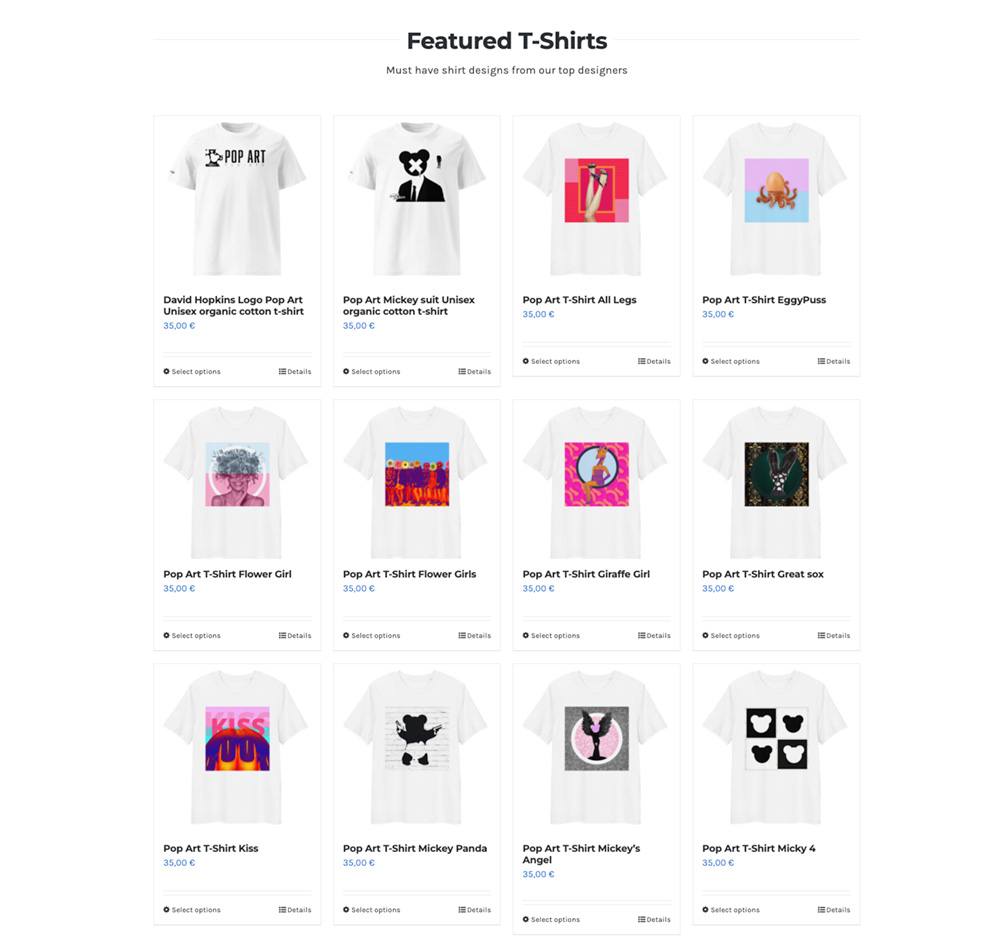
Task: Click list icon beside Details for Giraffe Girl shirt
Action: tap(642, 635)
